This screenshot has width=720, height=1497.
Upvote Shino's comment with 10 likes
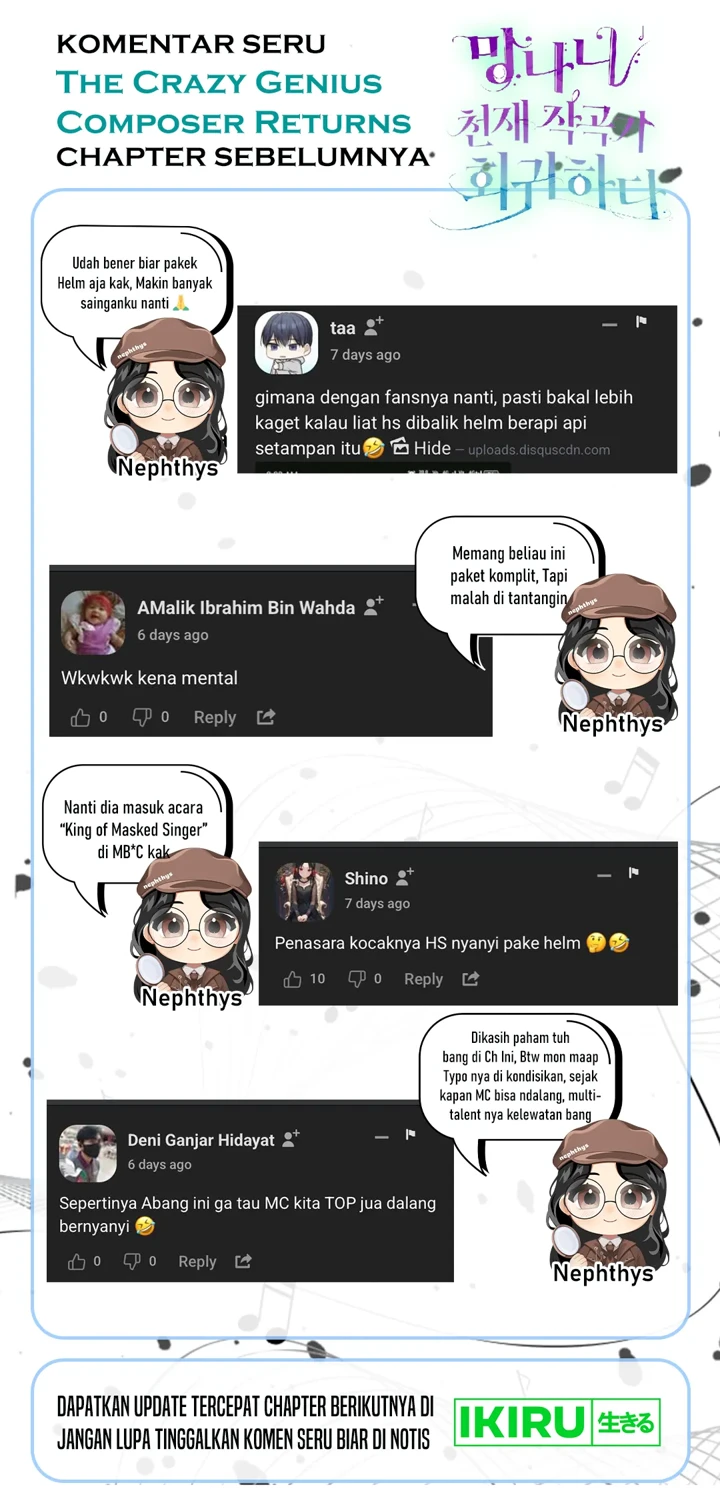pyautogui.click(x=292, y=979)
